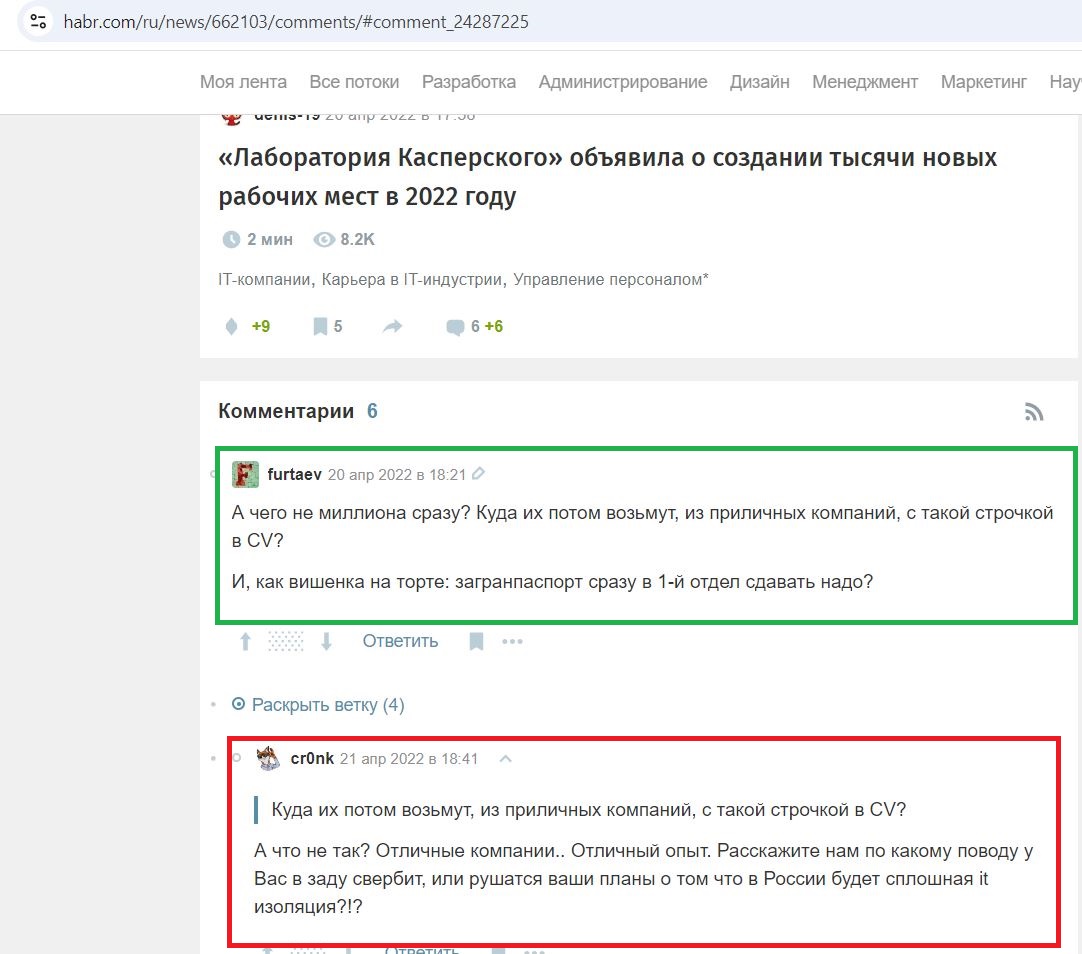Go to Все потоки section
Viewport: 1082px width, 954px height.
(x=354, y=82)
